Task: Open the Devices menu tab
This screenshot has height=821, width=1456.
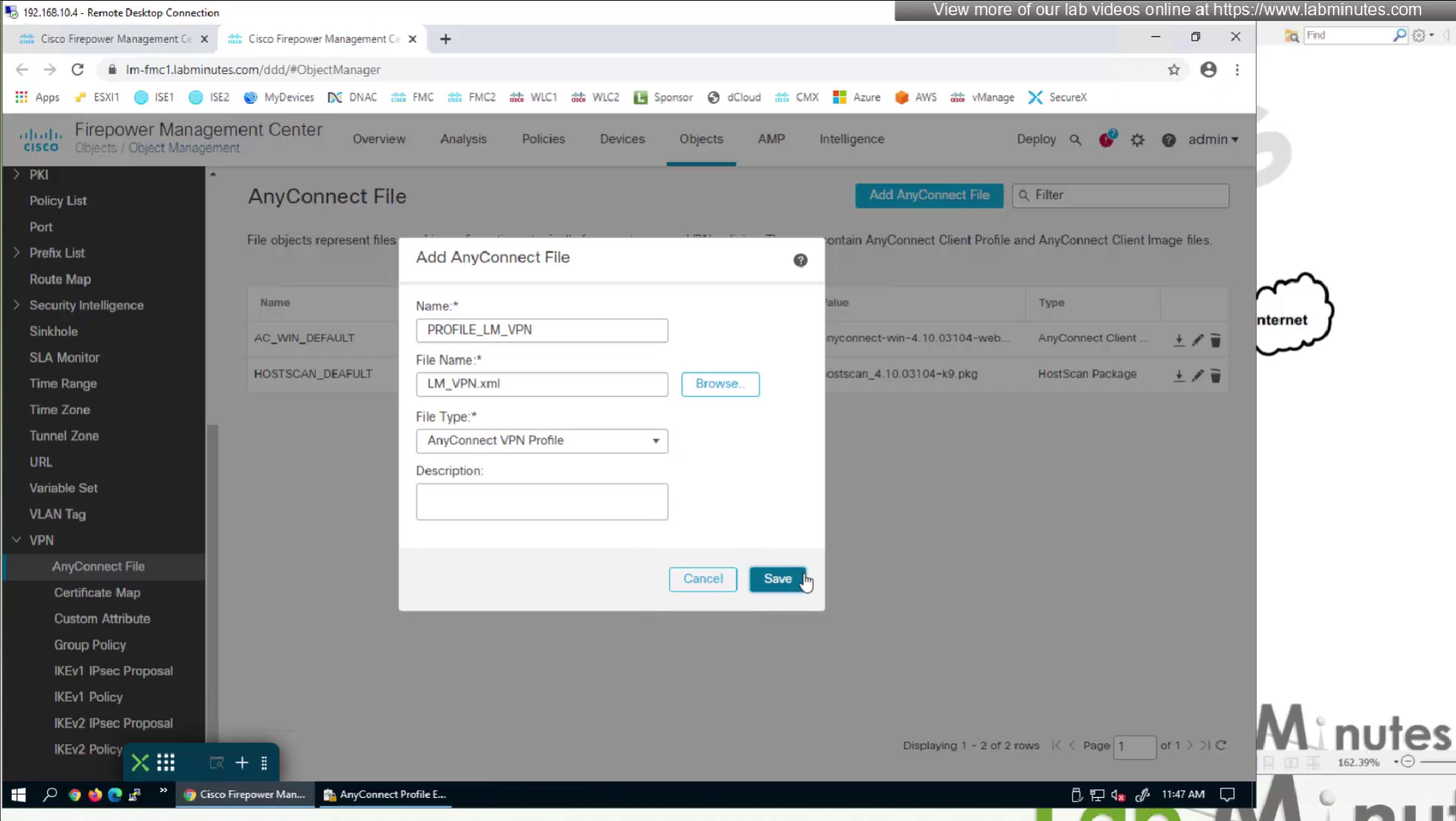Action: [x=622, y=139]
